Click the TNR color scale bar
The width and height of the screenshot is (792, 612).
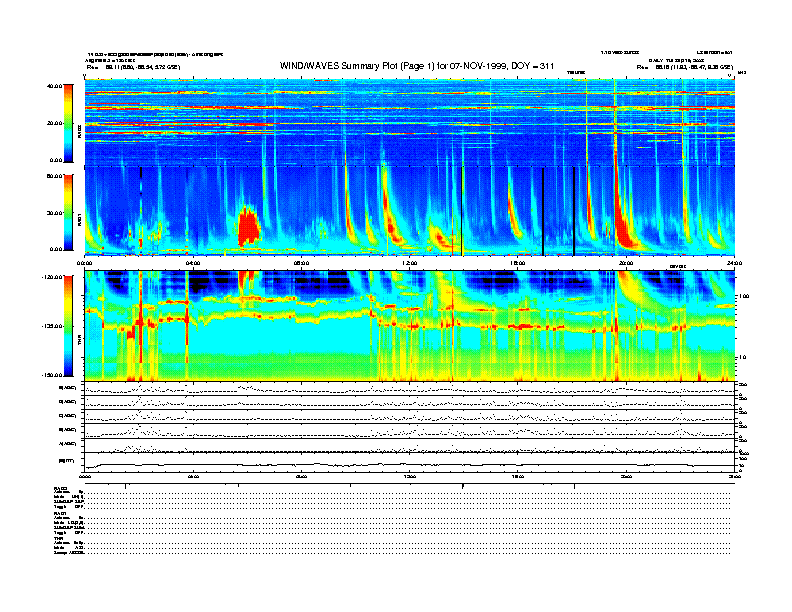point(68,326)
